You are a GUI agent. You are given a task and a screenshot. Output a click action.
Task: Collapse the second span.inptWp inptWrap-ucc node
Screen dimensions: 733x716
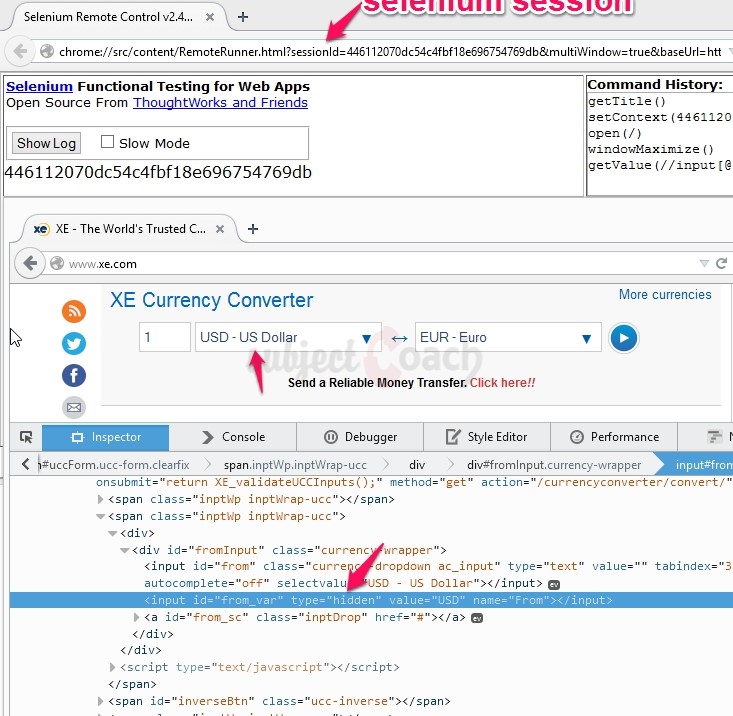click(x=100, y=516)
